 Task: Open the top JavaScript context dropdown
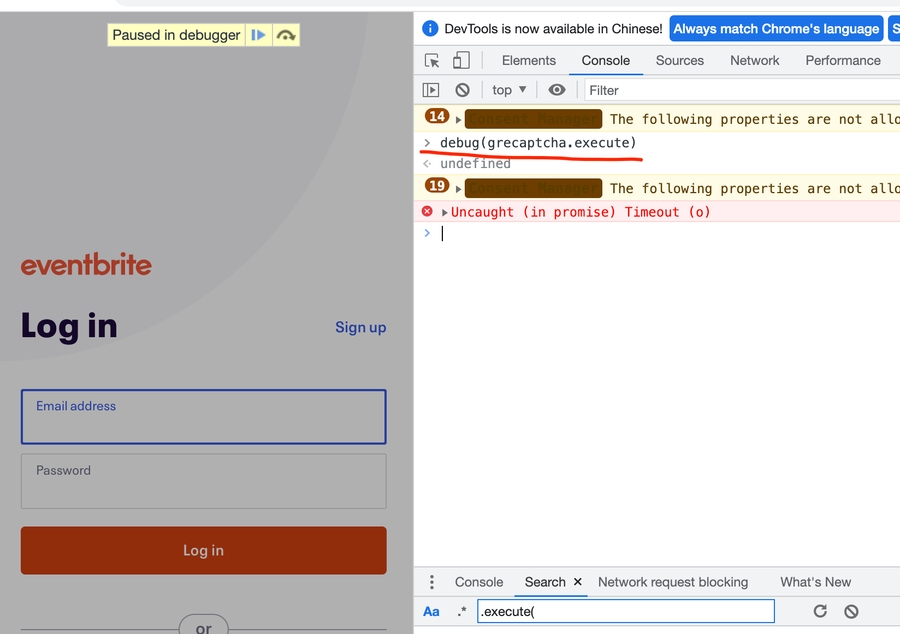click(x=509, y=90)
